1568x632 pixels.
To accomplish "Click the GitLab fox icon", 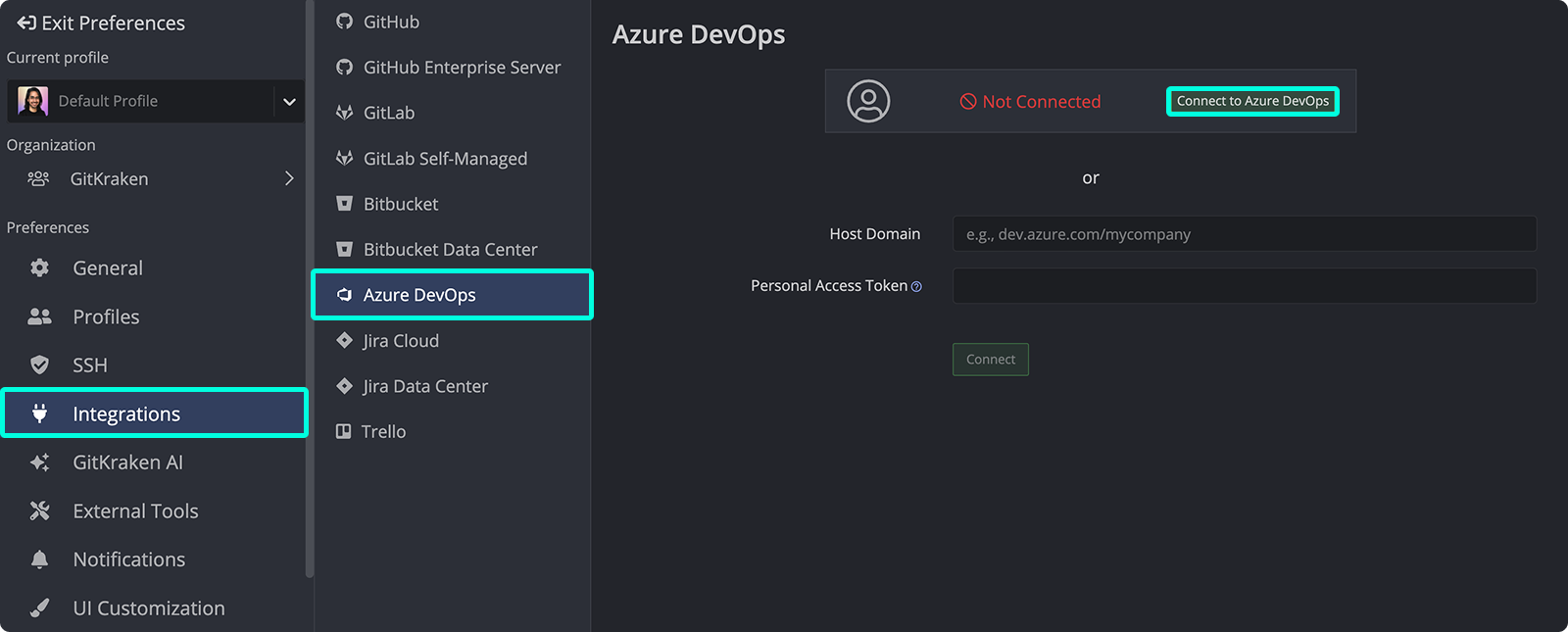I will 344,113.
